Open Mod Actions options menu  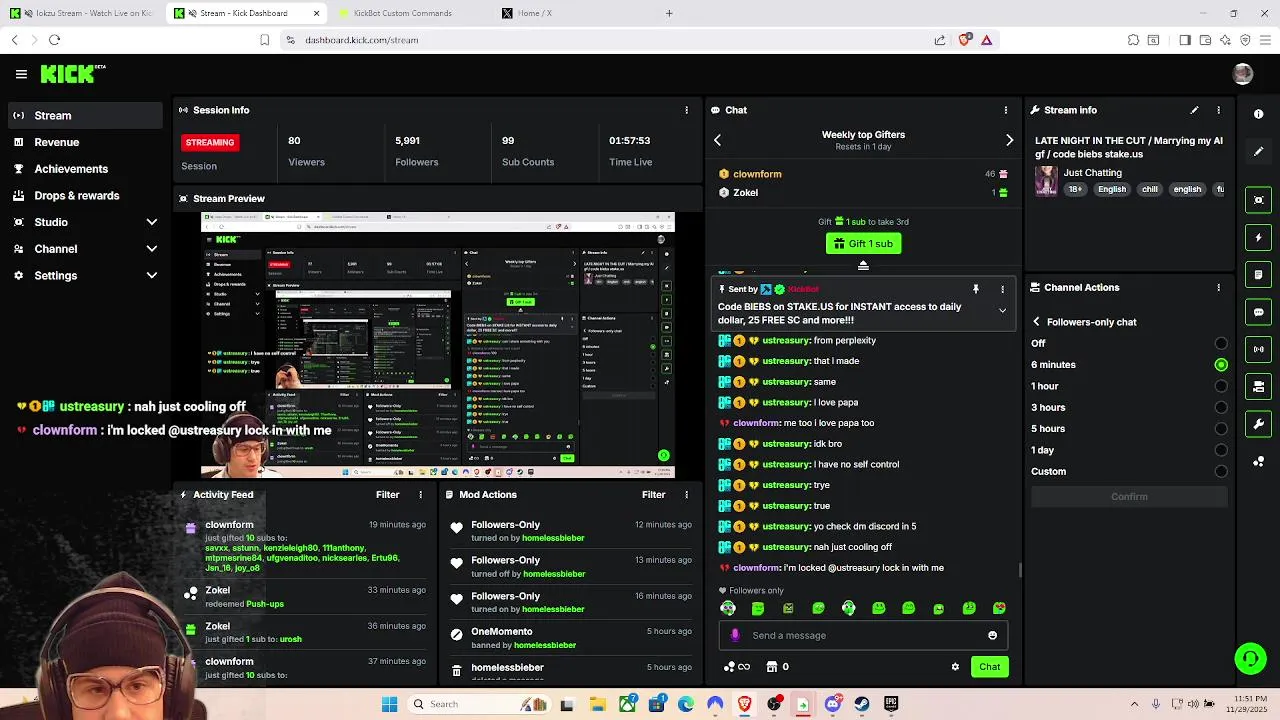[686, 495]
